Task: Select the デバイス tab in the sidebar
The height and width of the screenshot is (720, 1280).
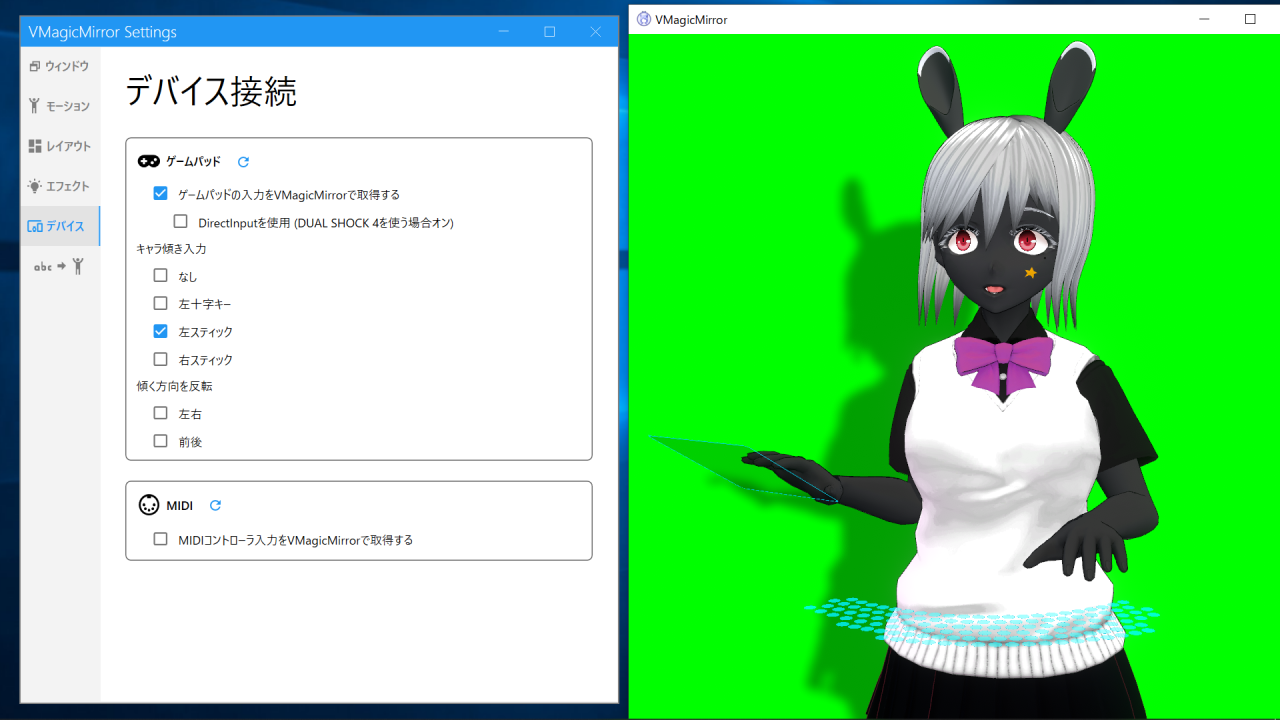Action: [60, 226]
